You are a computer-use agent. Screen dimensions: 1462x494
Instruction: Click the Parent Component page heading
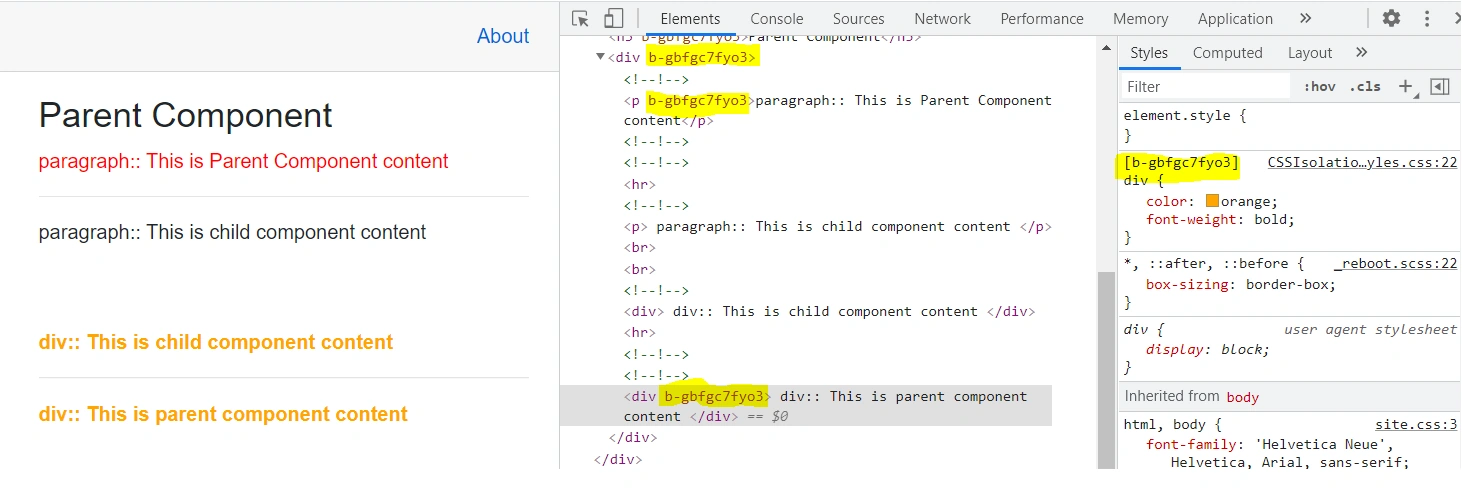pos(186,115)
